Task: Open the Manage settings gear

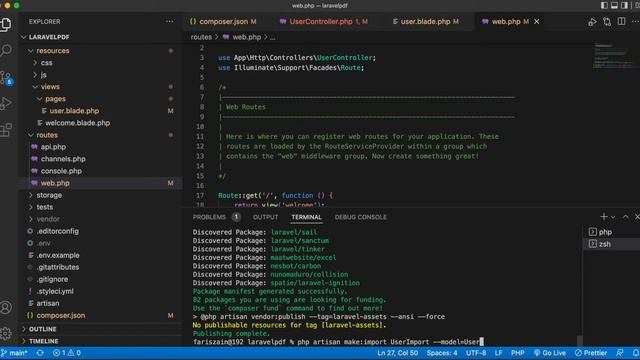Action: click(6, 333)
